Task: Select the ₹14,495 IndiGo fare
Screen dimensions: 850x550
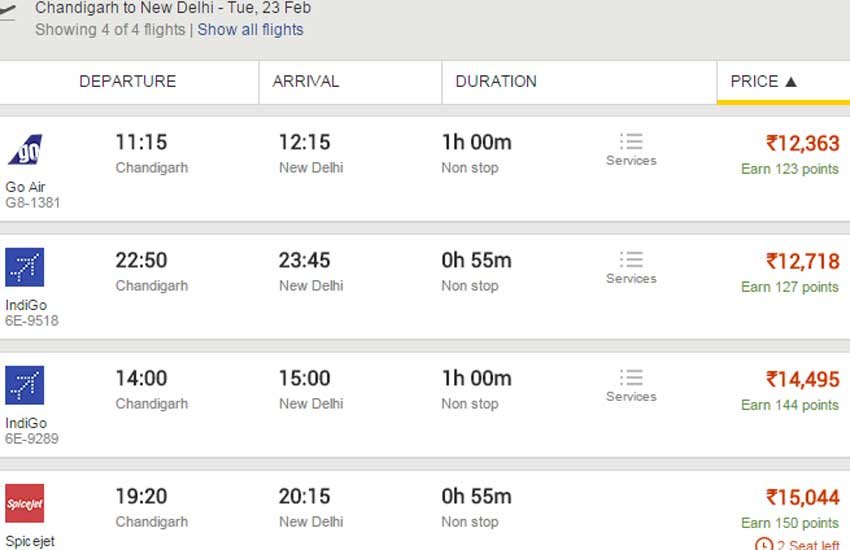Action: click(802, 380)
